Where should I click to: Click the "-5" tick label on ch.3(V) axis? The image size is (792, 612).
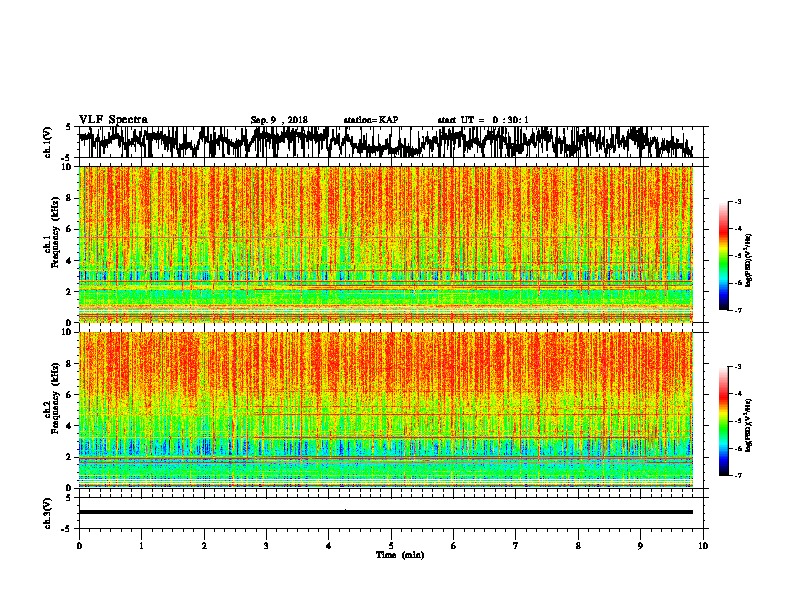[66, 529]
